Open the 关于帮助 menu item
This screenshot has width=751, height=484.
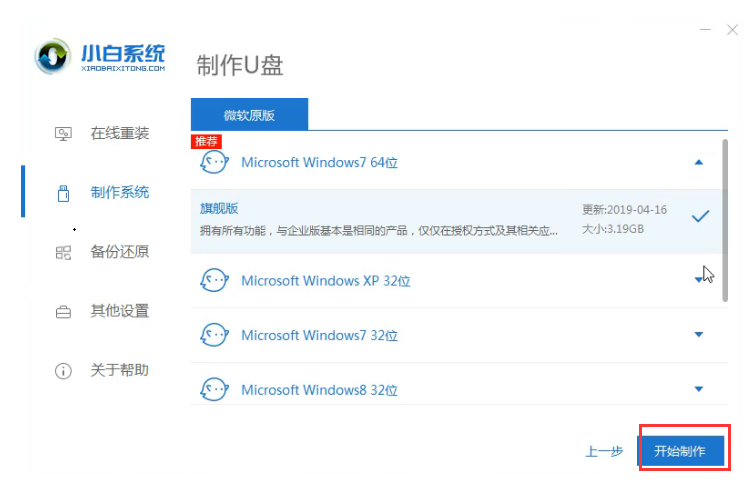(x=120, y=370)
